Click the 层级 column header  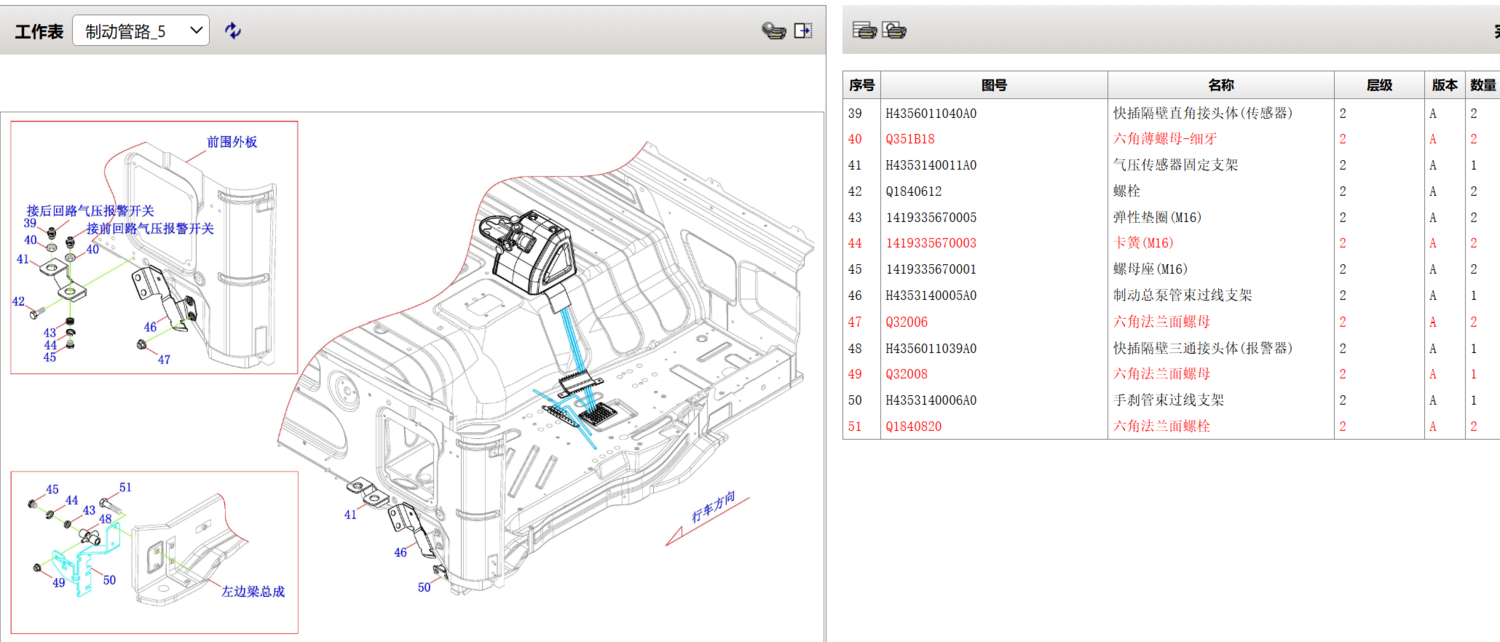(x=1379, y=86)
